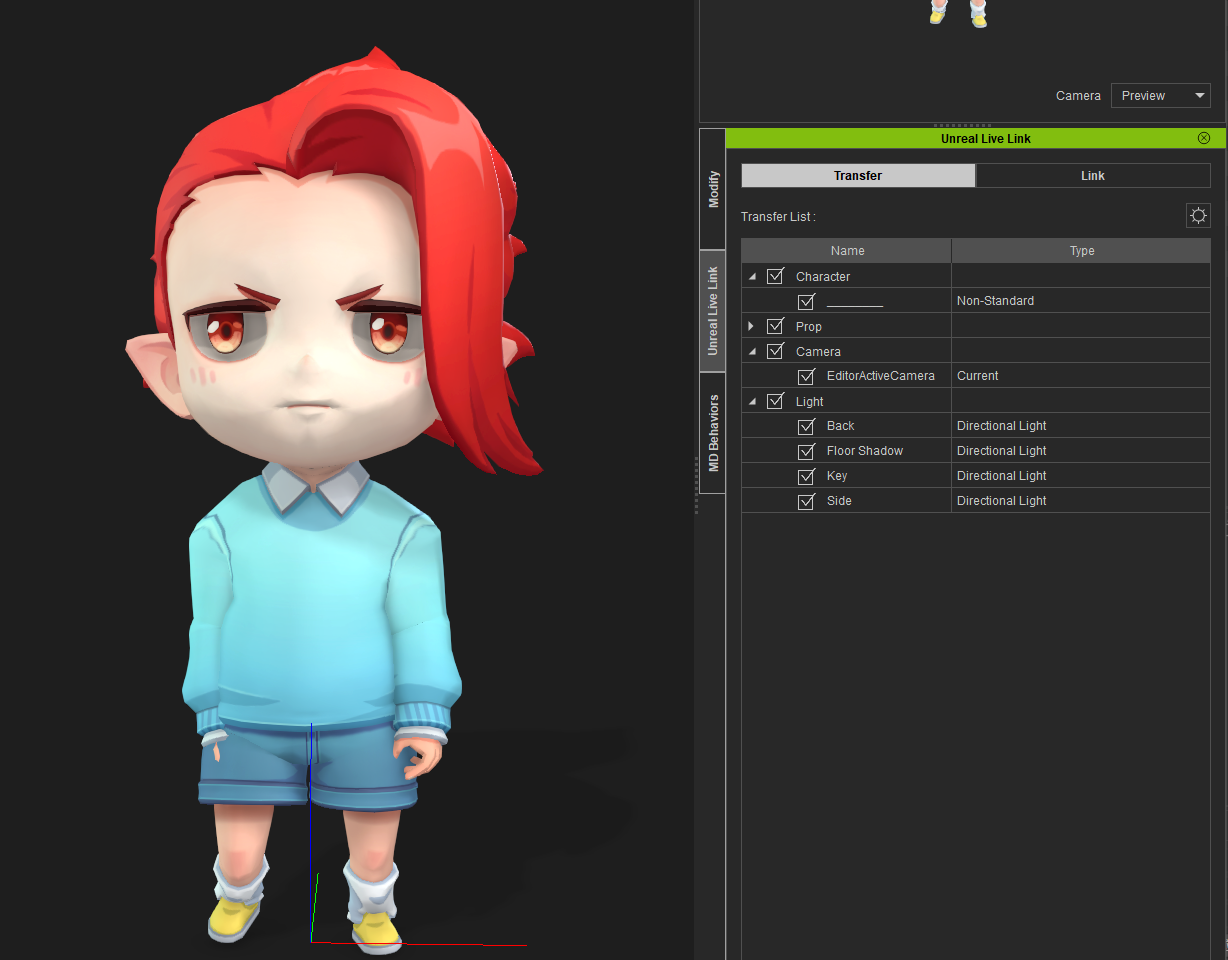Screen dimensions: 1228x960
Task: Uncheck the Prop group checkbox
Action: [x=775, y=326]
